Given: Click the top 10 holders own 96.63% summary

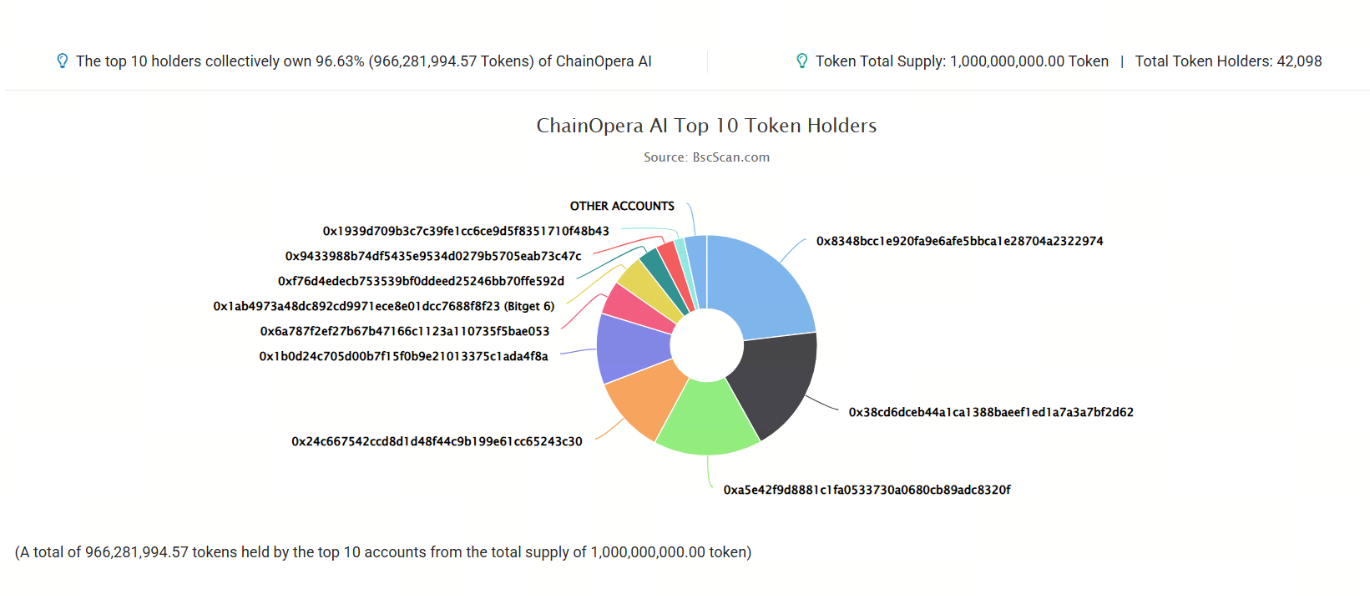Looking at the screenshot, I should [364, 61].
